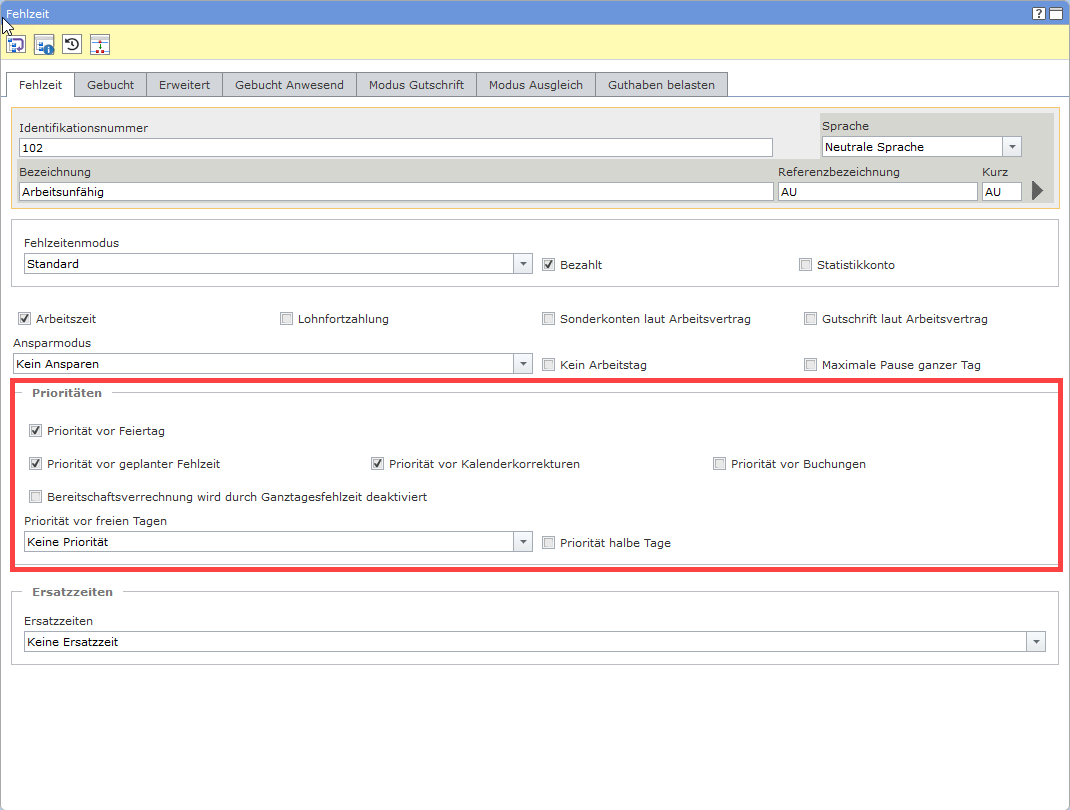Click the tree refresh icon in toolbar
Viewport: 1070px width, 810px height.
[17, 44]
